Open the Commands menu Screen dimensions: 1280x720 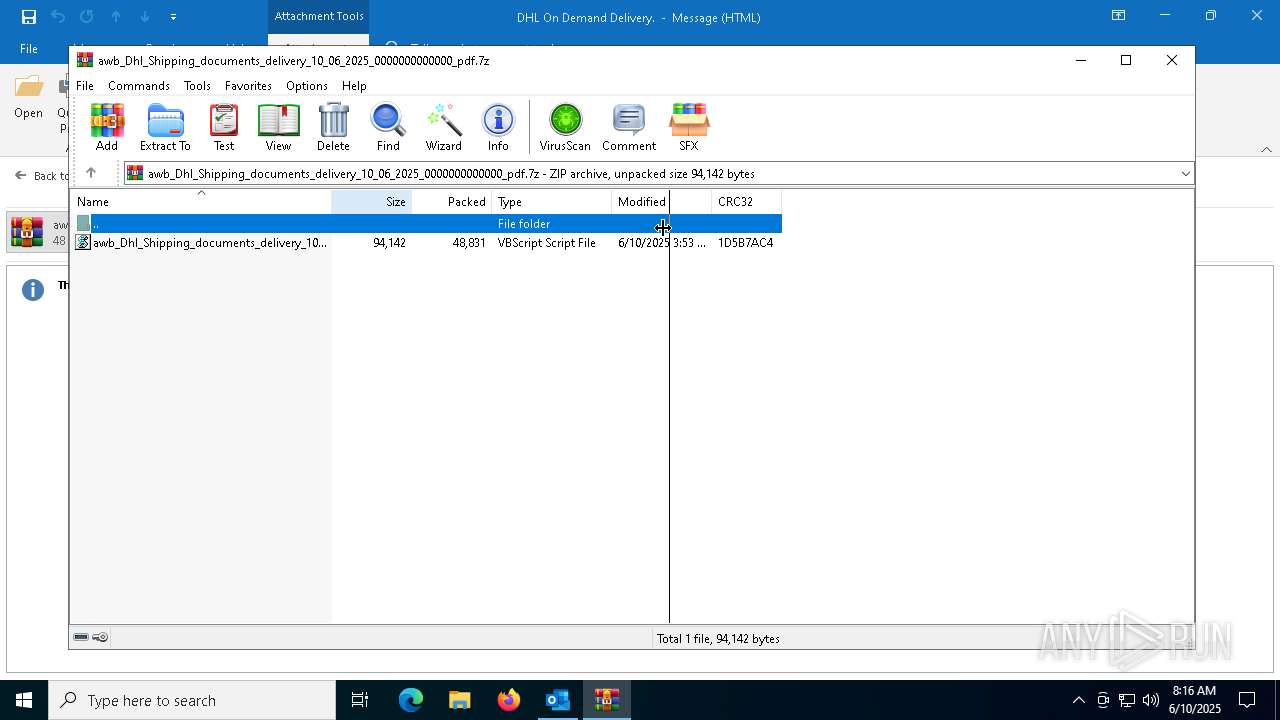click(x=139, y=86)
